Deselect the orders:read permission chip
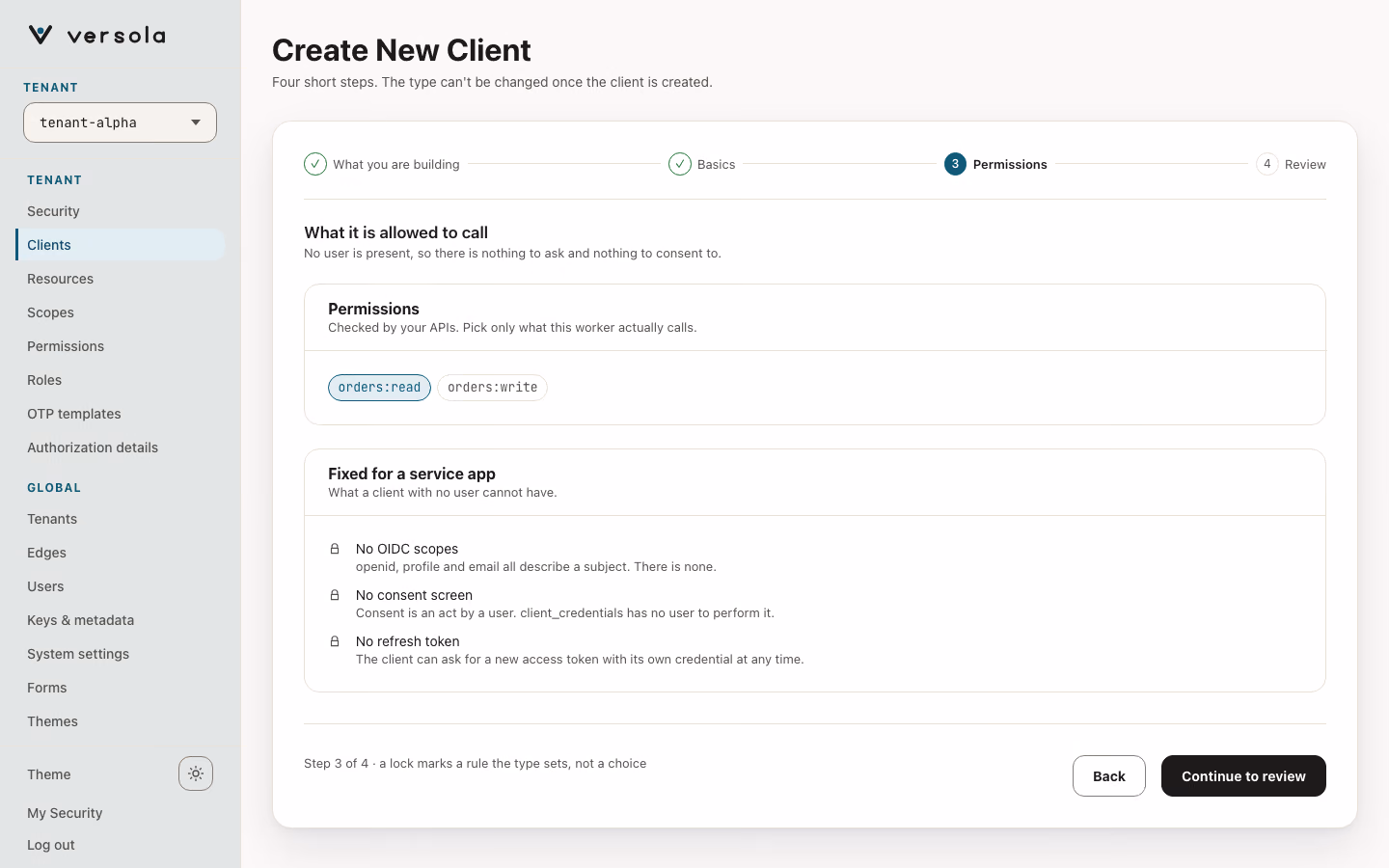The width and height of the screenshot is (1389, 868). 379,388
